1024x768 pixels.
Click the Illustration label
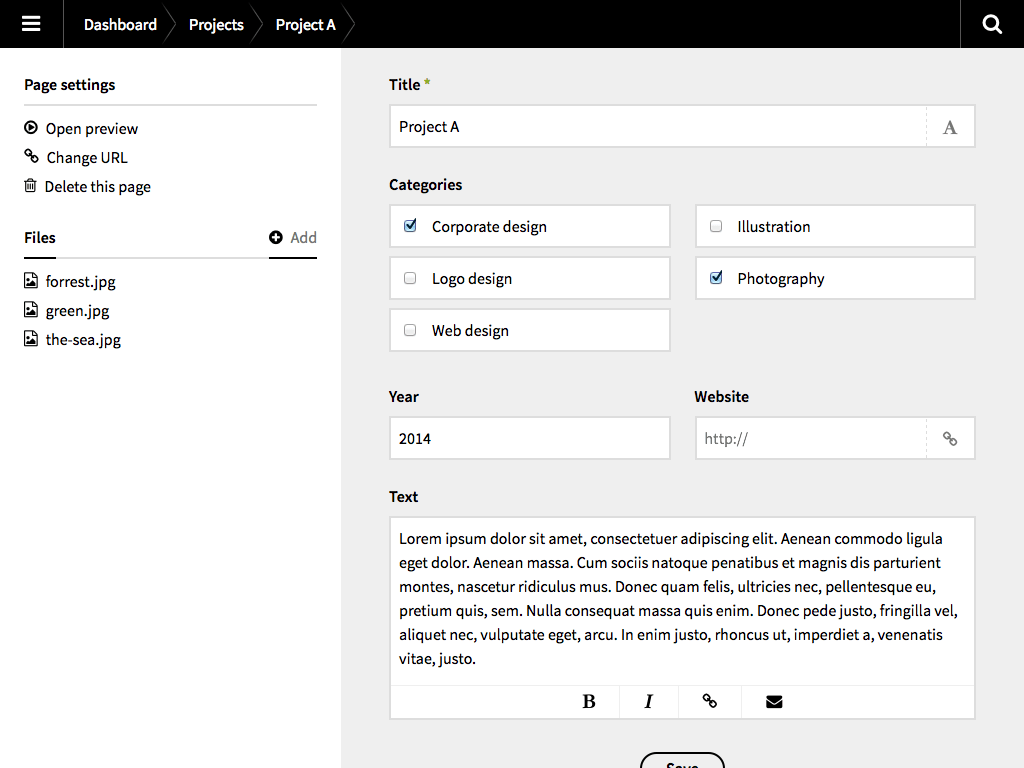pyautogui.click(x=774, y=227)
